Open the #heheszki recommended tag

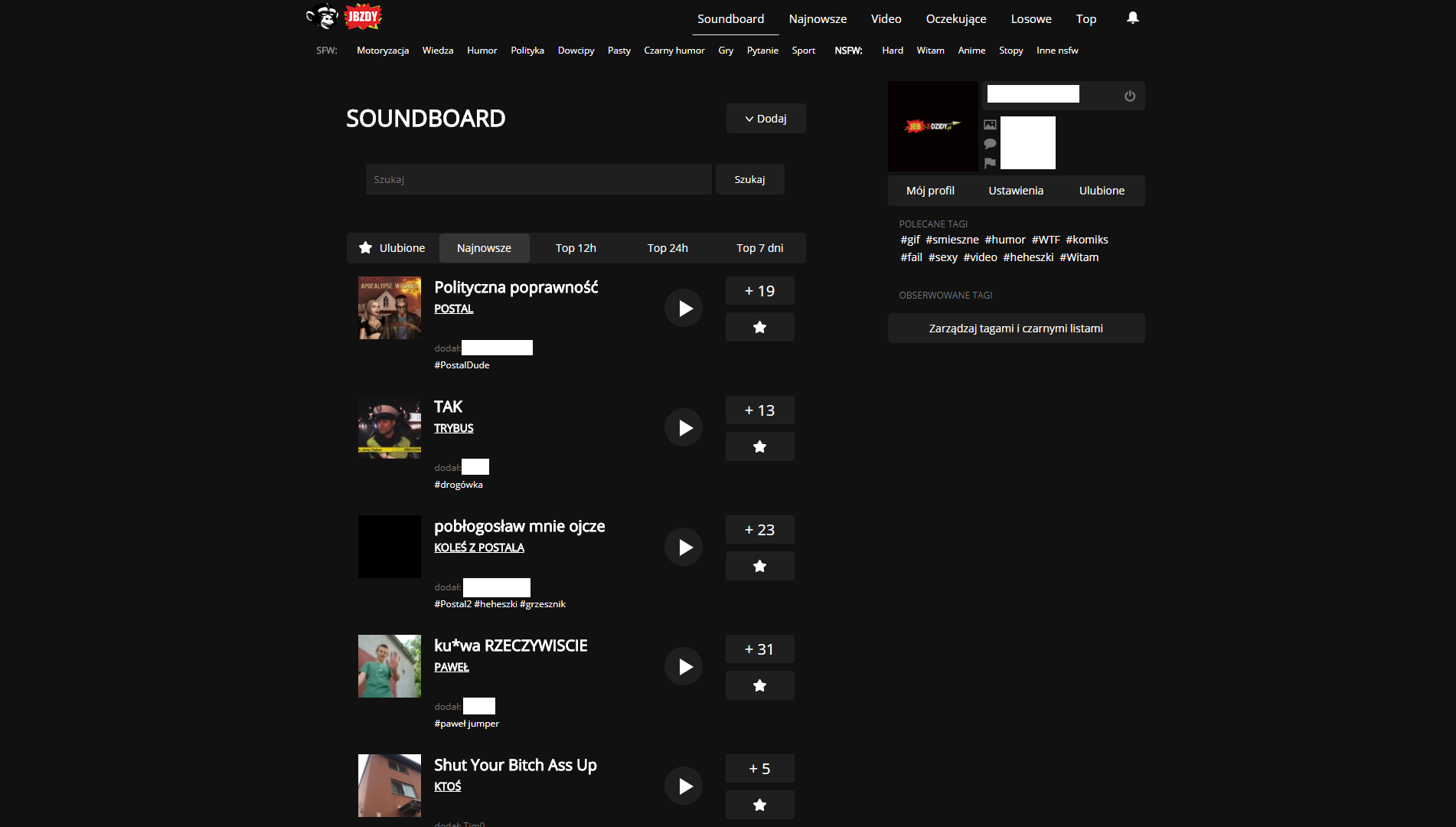1028,257
